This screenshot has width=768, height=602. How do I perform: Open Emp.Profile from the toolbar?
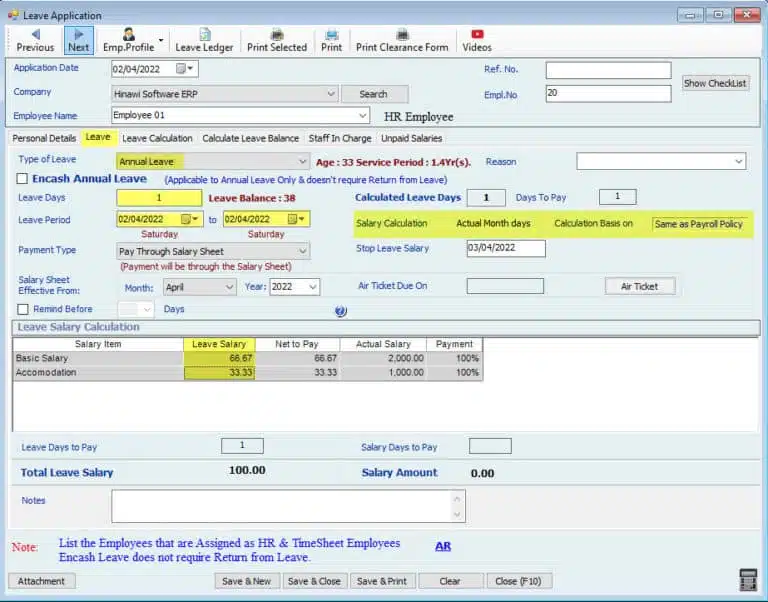coord(129,40)
